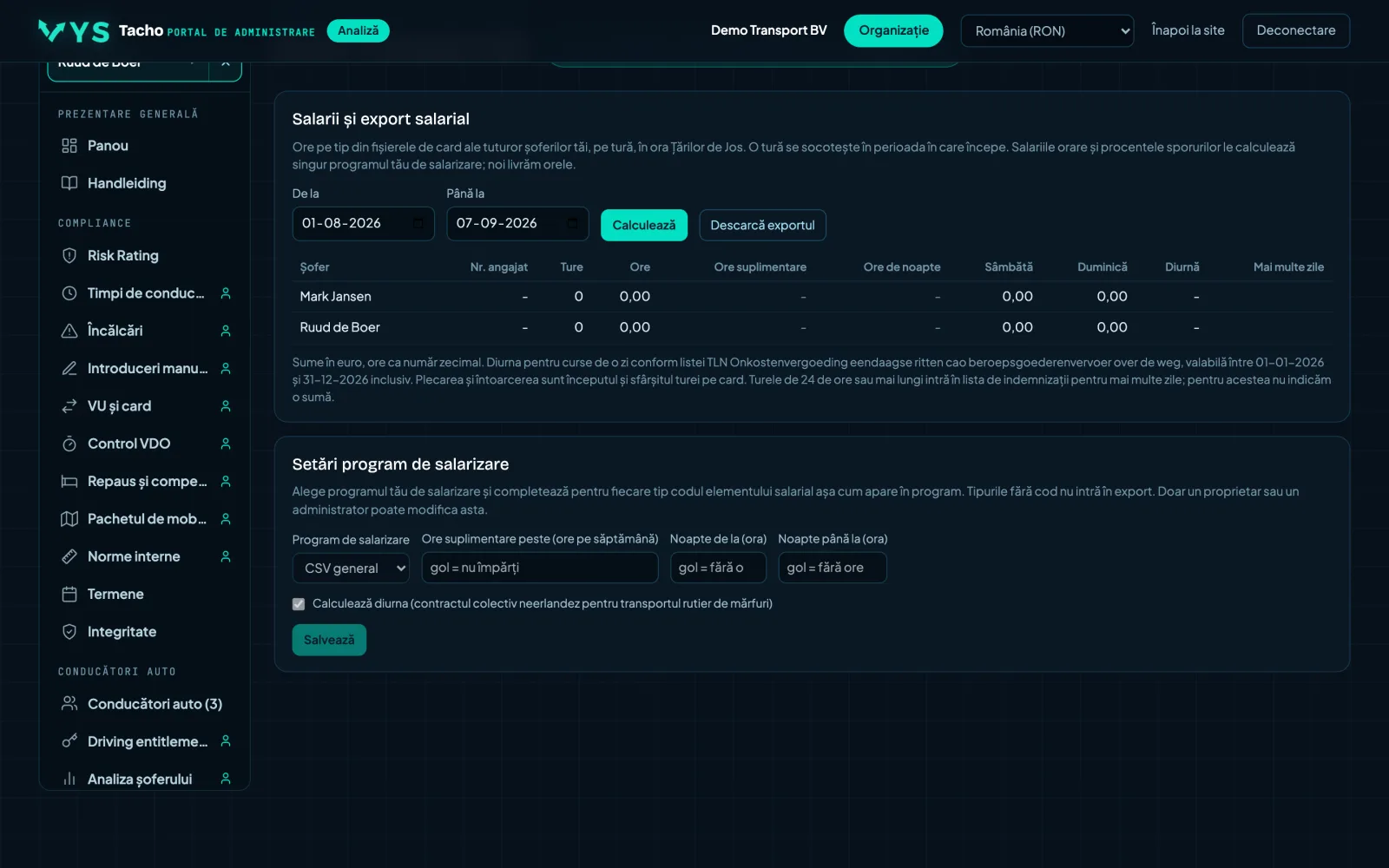The width and height of the screenshot is (1389, 868).
Task: Click the Calculează button
Action: click(644, 225)
